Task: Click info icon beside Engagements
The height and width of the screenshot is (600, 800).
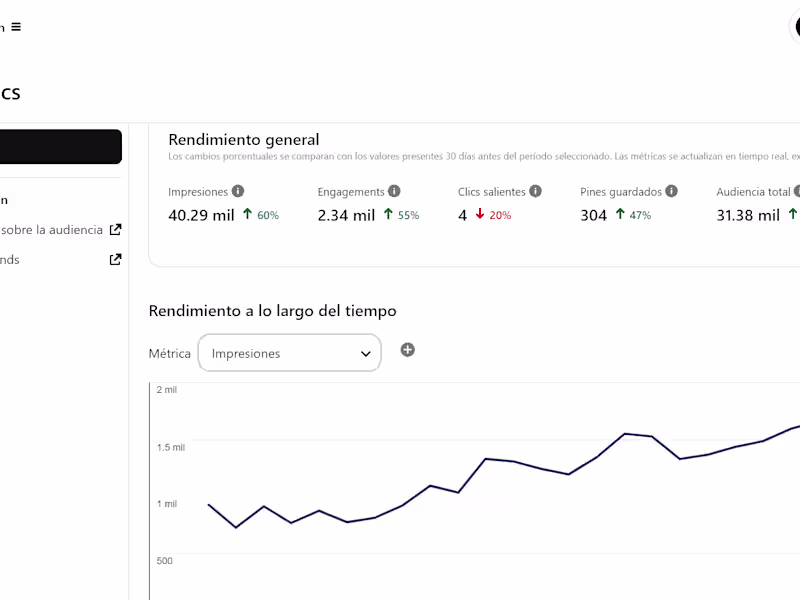Action: [394, 191]
